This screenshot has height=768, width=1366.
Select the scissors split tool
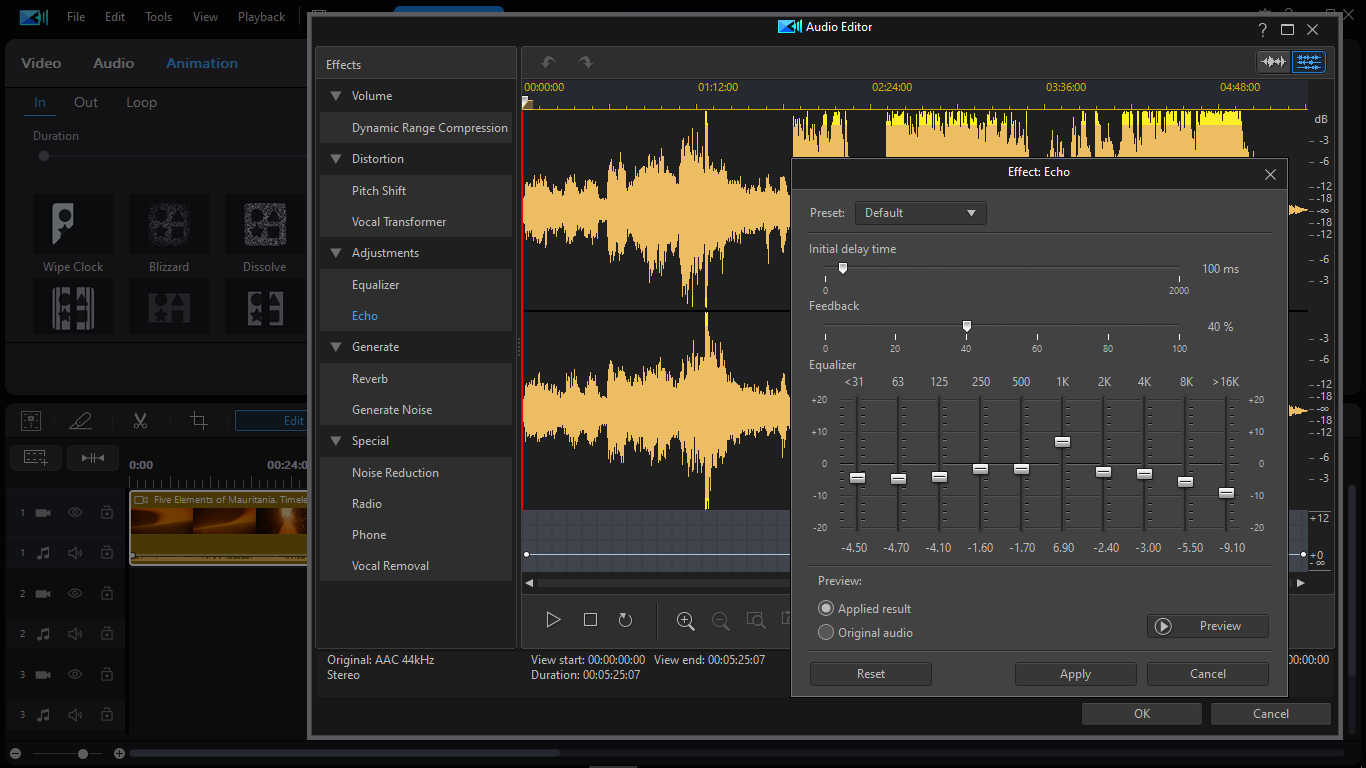click(x=140, y=421)
